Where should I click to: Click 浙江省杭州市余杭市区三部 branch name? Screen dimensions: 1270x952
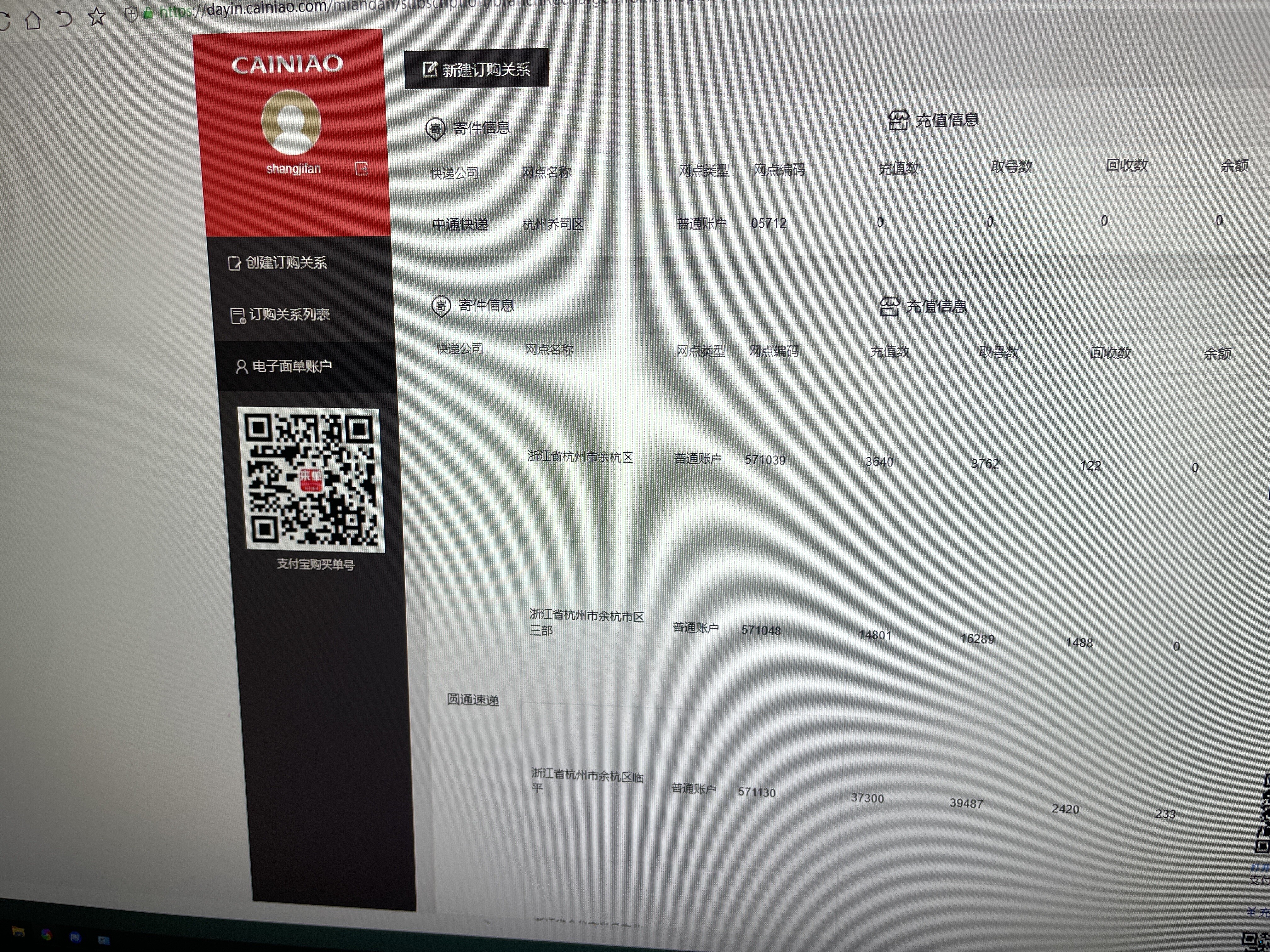coord(586,623)
